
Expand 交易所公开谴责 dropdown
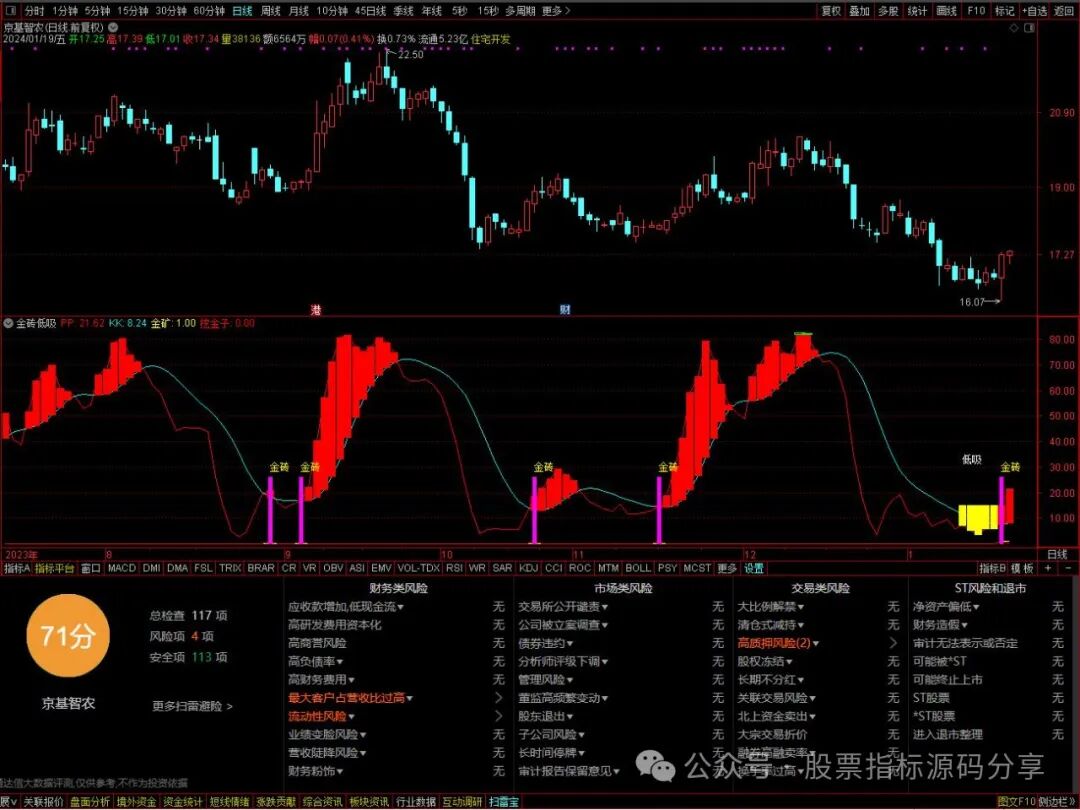coord(563,607)
